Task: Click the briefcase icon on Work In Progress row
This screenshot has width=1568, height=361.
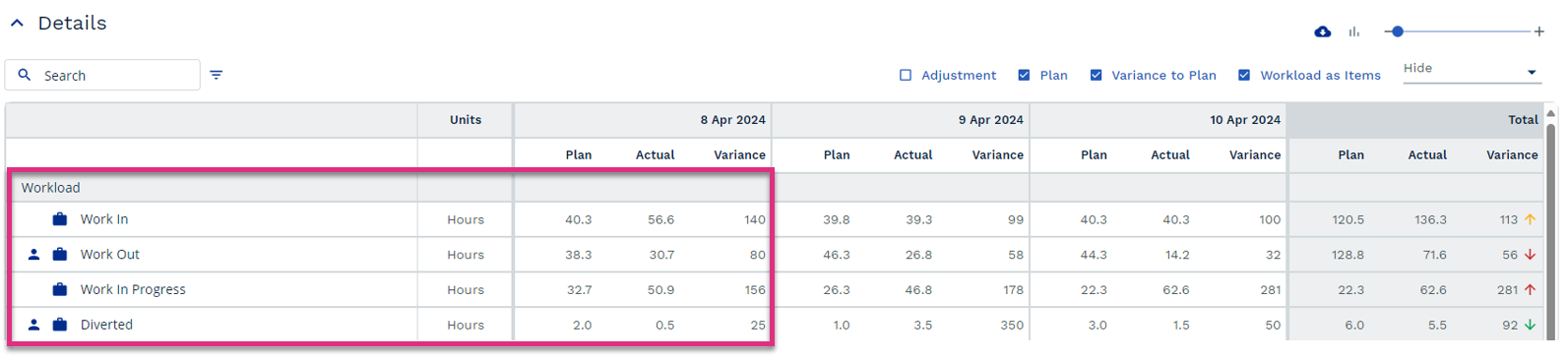Action: [x=60, y=289]
